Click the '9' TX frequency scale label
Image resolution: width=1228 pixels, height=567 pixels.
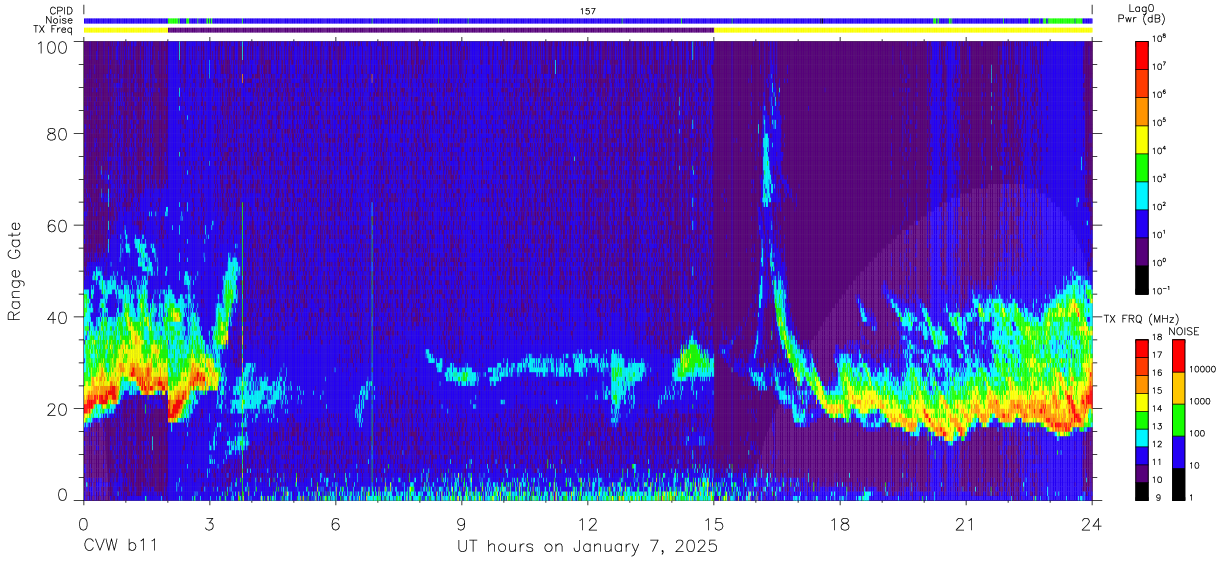[x=1156, y=499]
